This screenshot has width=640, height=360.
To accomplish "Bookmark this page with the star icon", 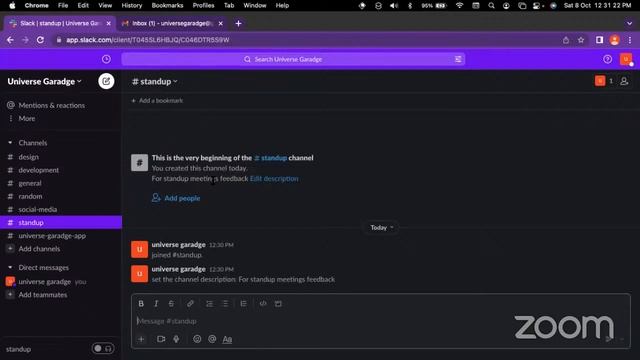I will pyautogui.click(x=581, y=40).
